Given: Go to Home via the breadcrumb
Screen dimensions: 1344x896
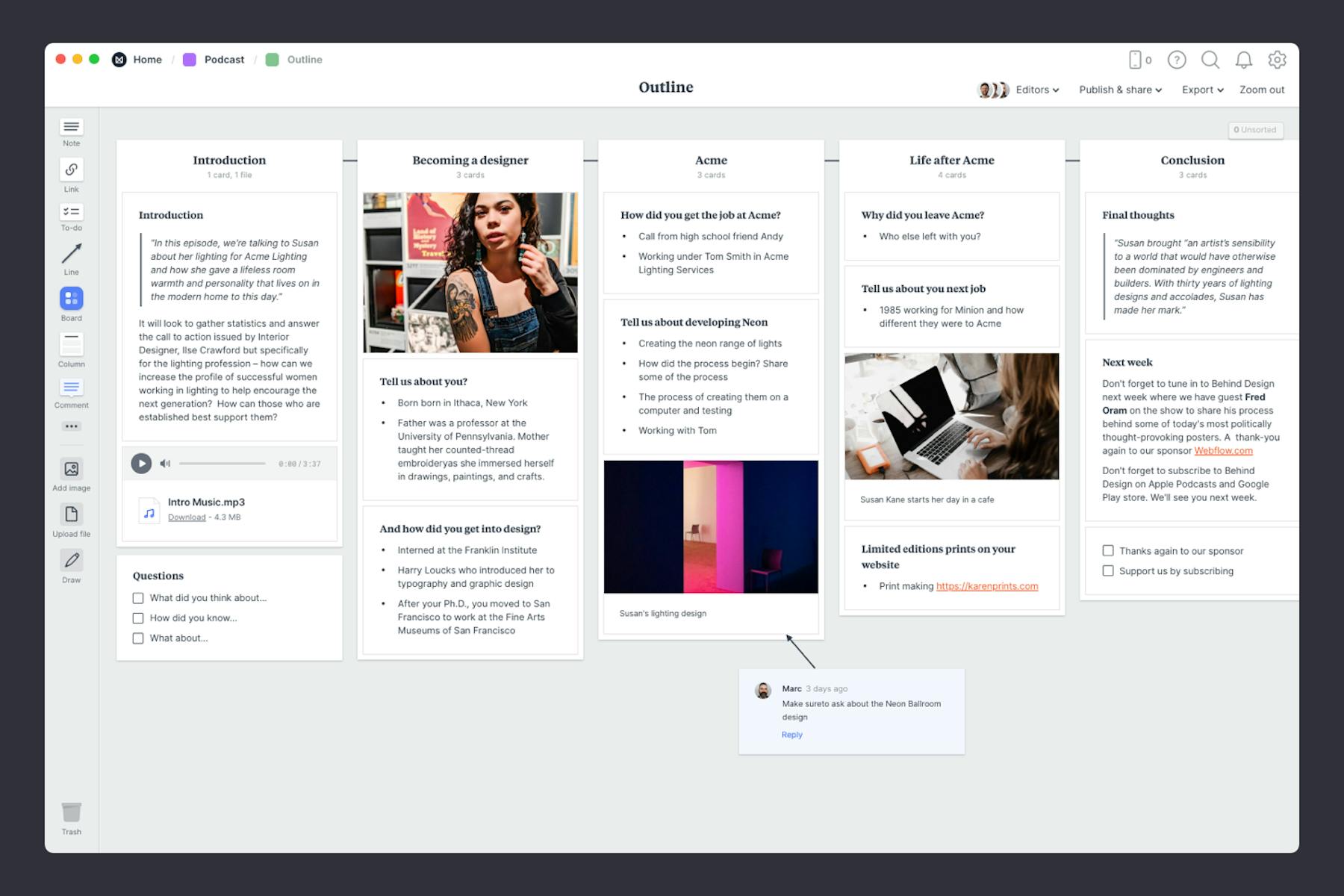Looking at the screenshot, I should coord(147,59).
